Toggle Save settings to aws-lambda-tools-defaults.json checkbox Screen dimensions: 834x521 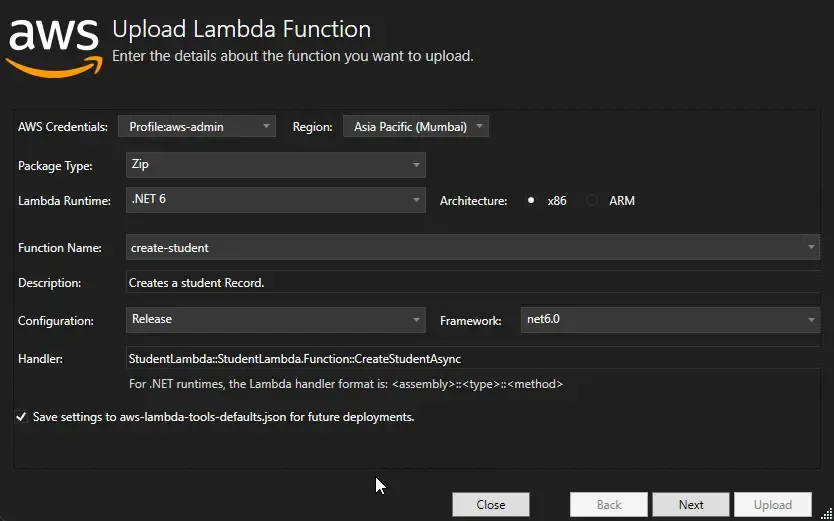(21, 417)
